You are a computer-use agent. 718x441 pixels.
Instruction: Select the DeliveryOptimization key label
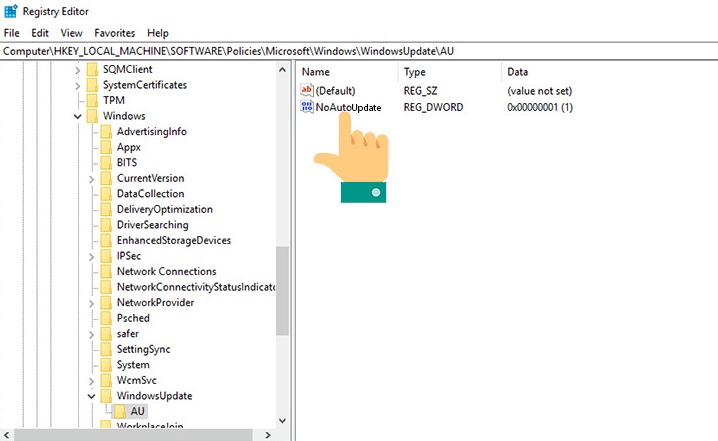point(165,209)
